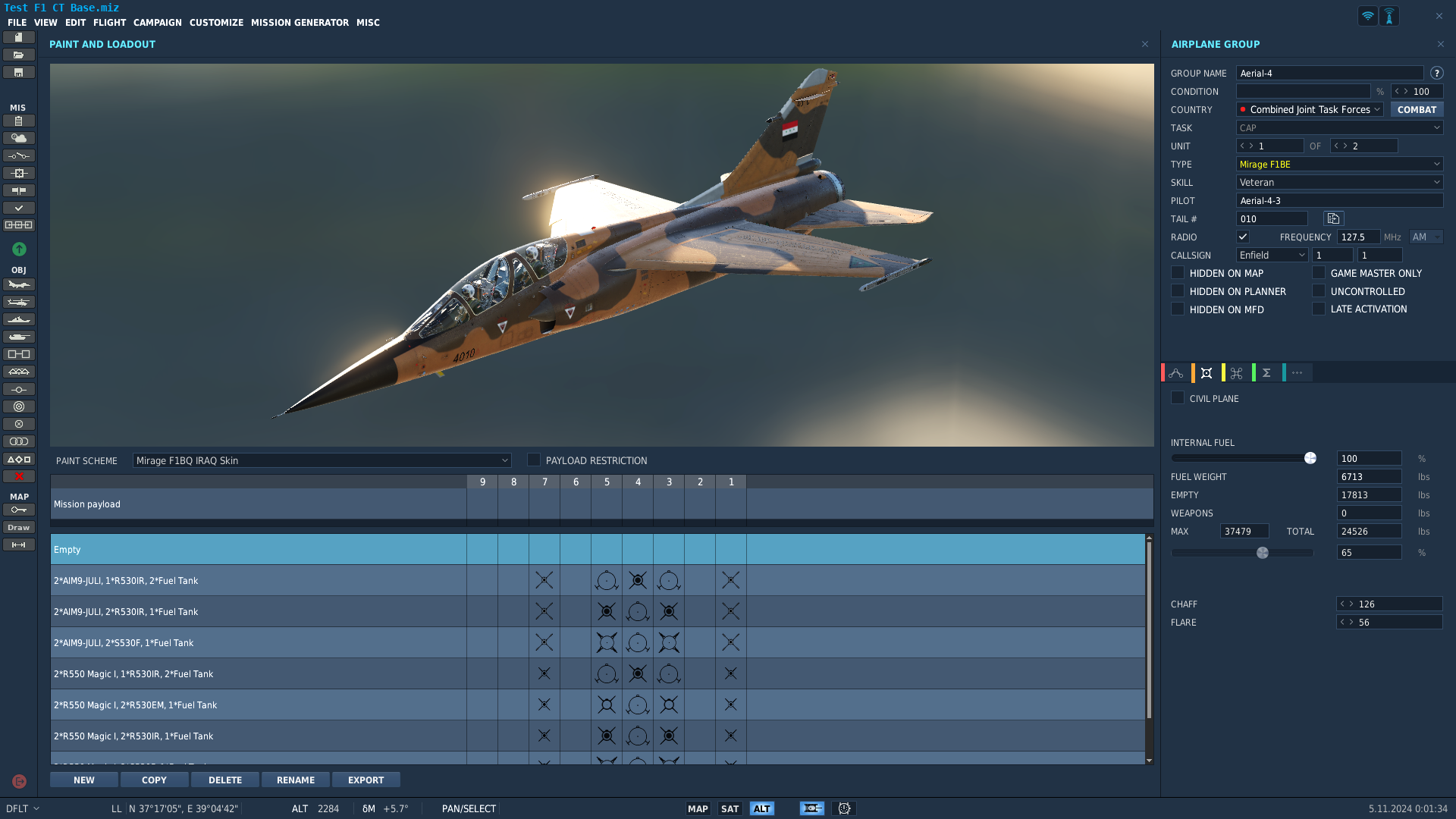Click the DELETE payload button
The height and width of the screenshot is (819, 1456).
point(225,780)
